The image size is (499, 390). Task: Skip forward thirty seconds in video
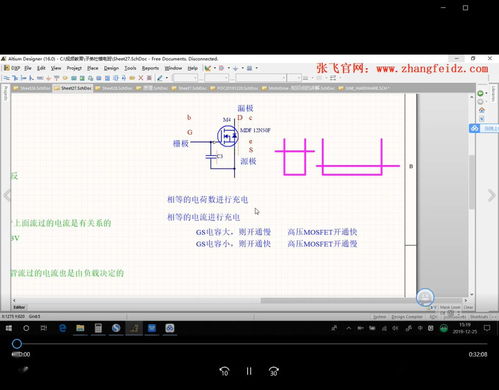coord(274,371)
